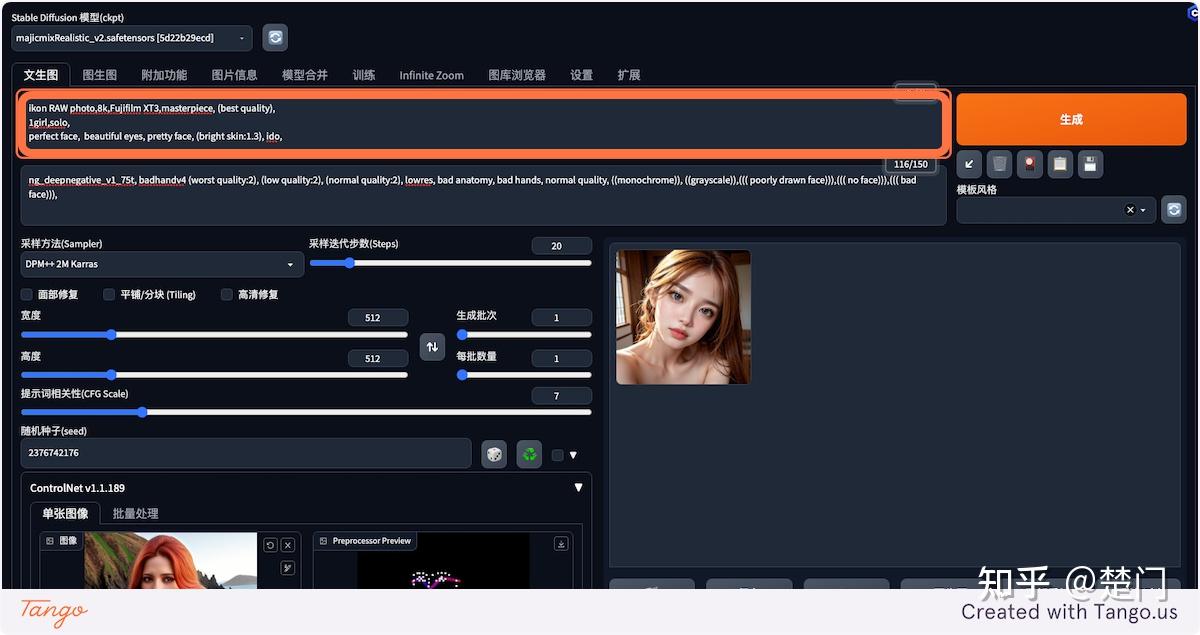The image size is (1200, 635).
Task: Click the arrow icon to restore previous prompt
Action: (x=969, y=164)
